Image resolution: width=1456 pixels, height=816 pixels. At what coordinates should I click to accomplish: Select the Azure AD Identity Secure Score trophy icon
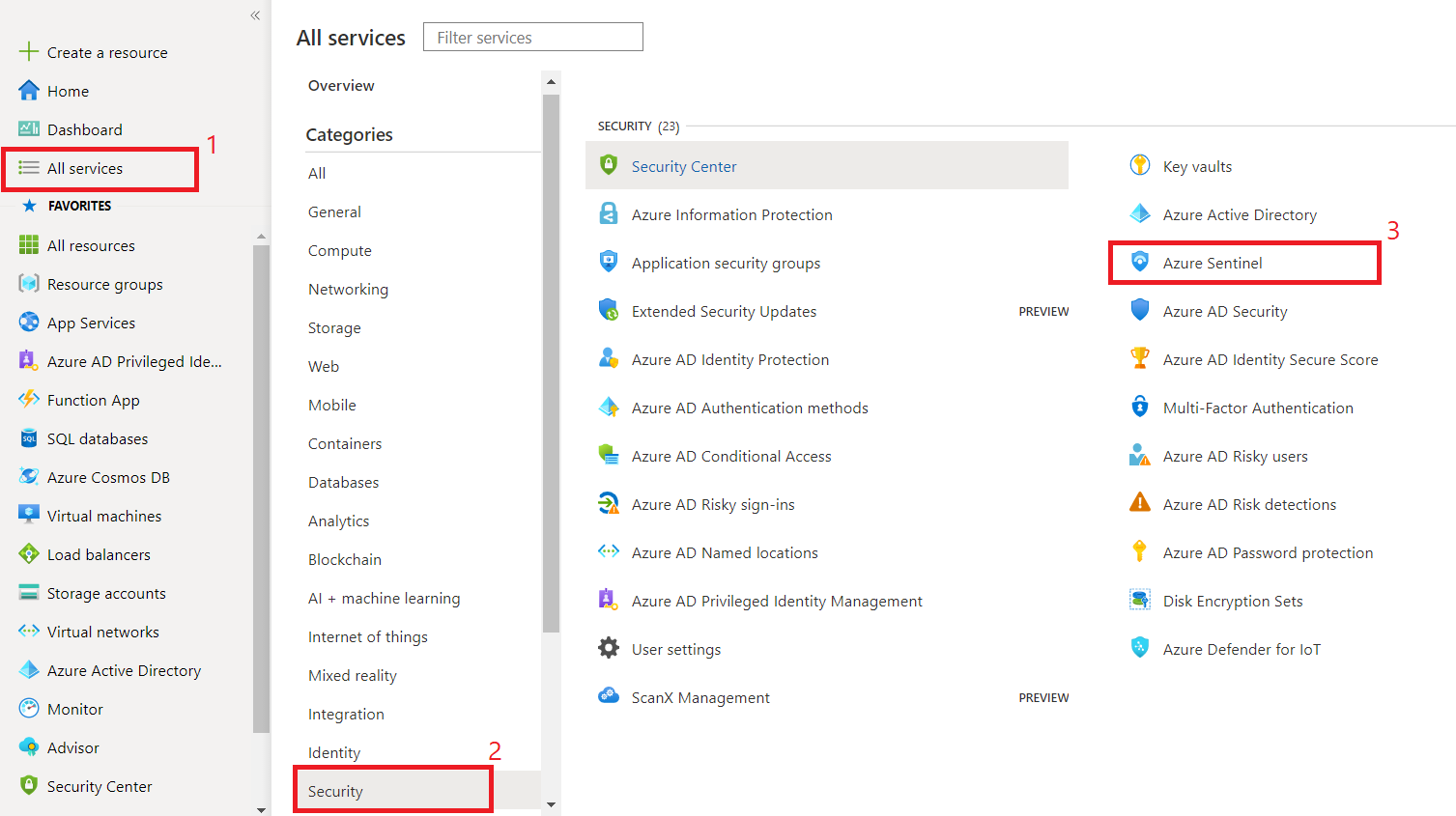coord(1140,358)
